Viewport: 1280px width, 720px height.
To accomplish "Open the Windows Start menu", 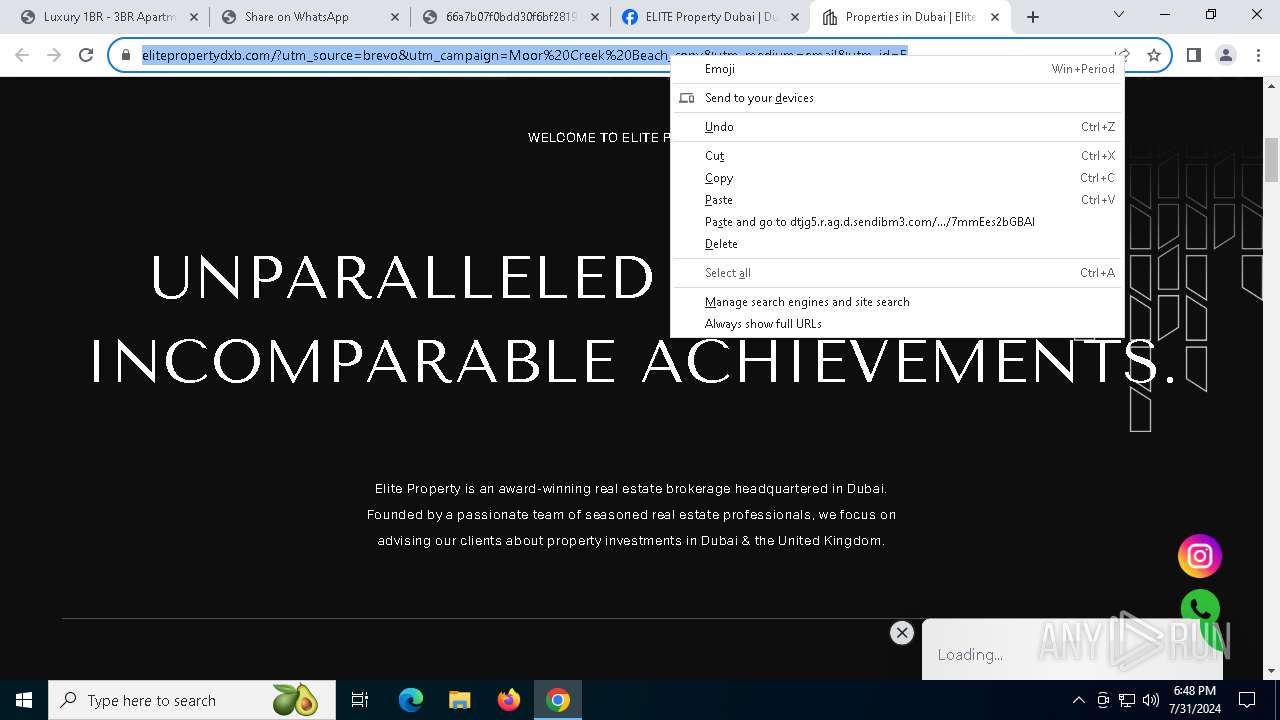I will pyautogui.click(x=24, y=700).
